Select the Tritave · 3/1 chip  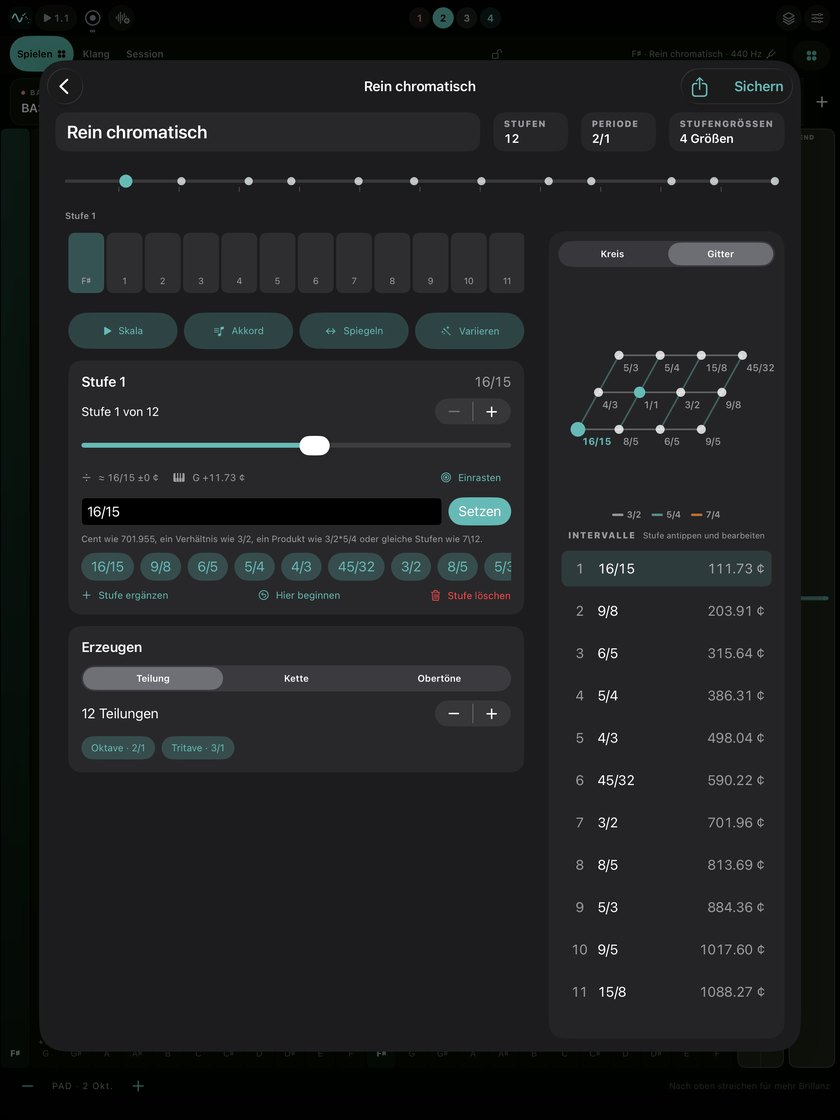click(x=198, y=748)
